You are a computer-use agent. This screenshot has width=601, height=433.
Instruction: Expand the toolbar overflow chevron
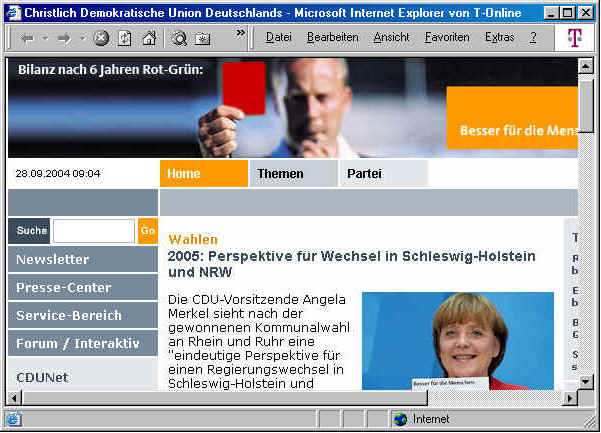(240, 33)
